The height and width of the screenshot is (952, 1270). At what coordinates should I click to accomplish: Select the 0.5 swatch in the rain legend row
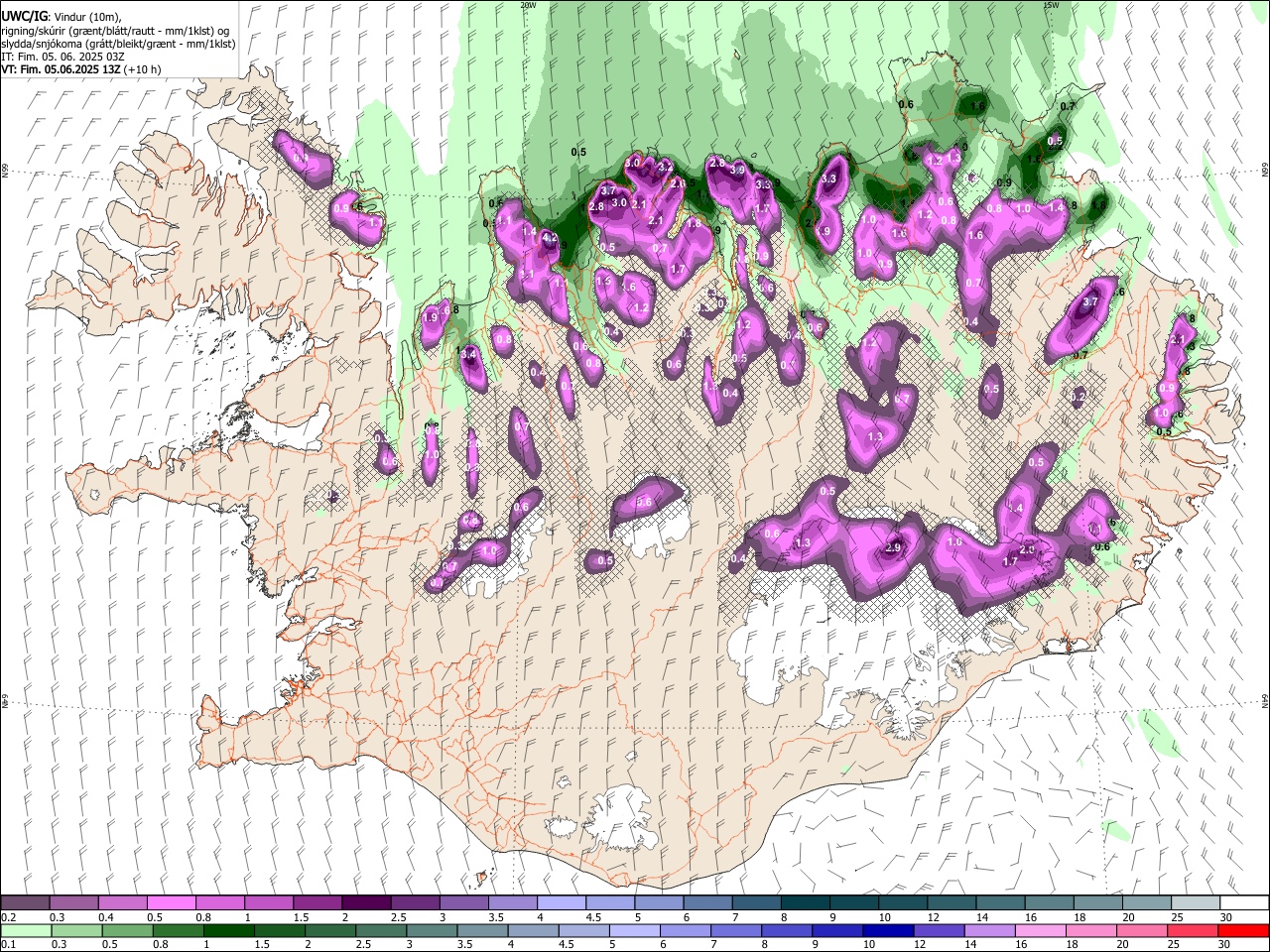[128, 931]
